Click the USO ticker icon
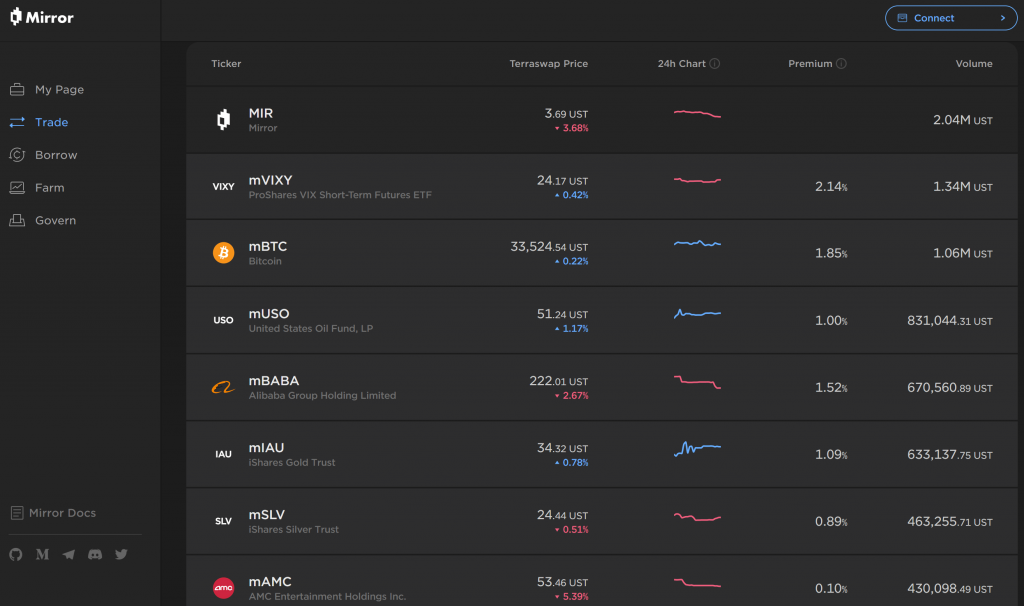The image size is (1024, 606). (223, 320)
